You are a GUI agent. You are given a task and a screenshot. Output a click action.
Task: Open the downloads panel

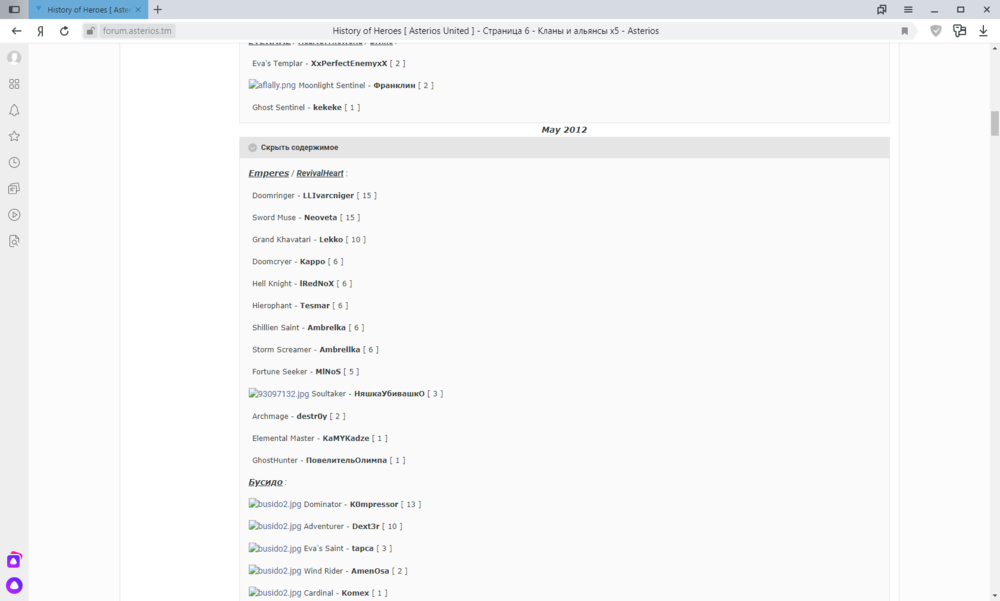(983, 31)
